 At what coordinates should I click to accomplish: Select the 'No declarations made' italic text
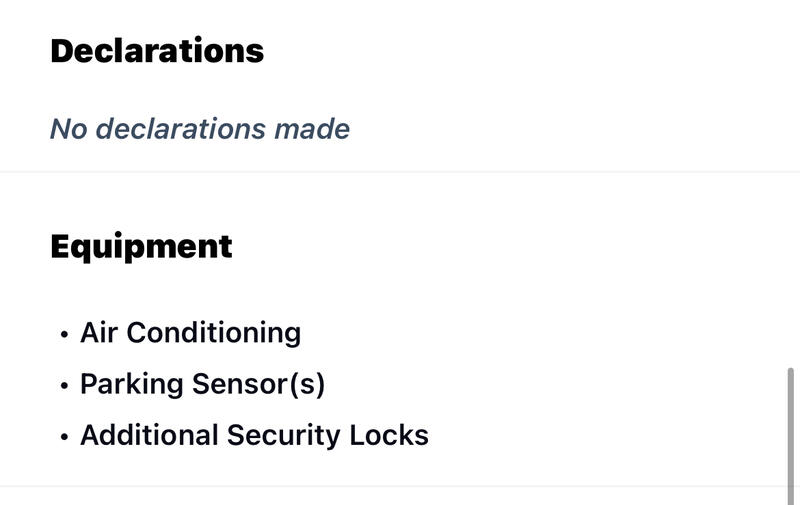tap(200, 129)
